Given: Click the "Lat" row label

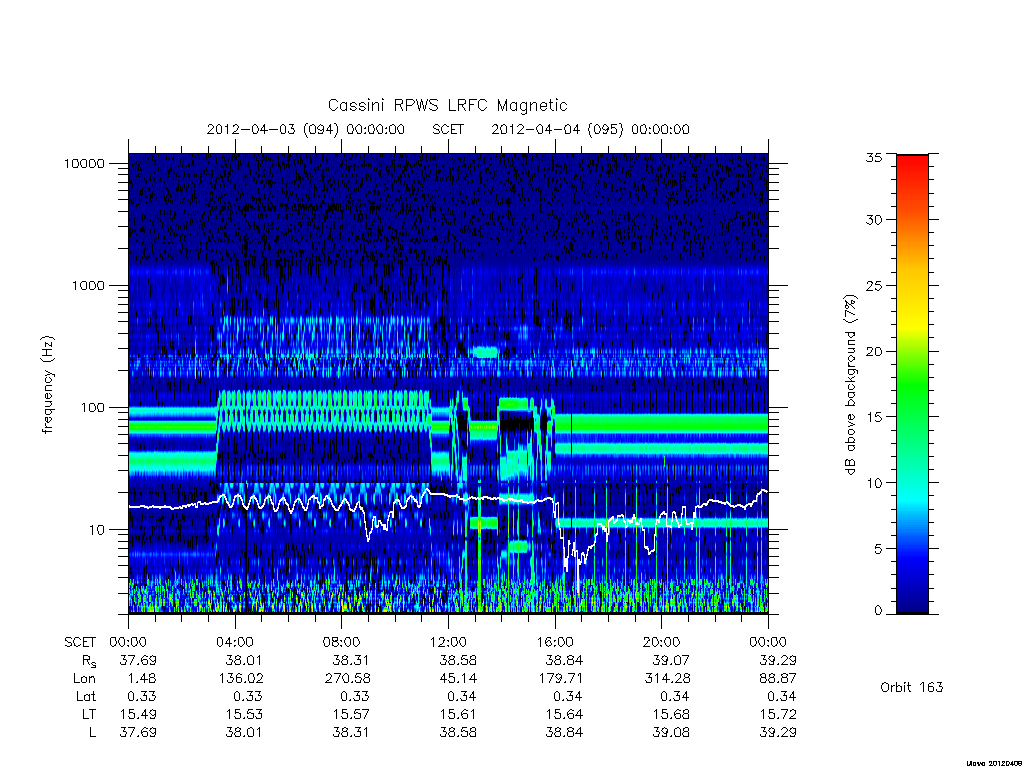Looking at the screenshot, I should pos(86,696).
